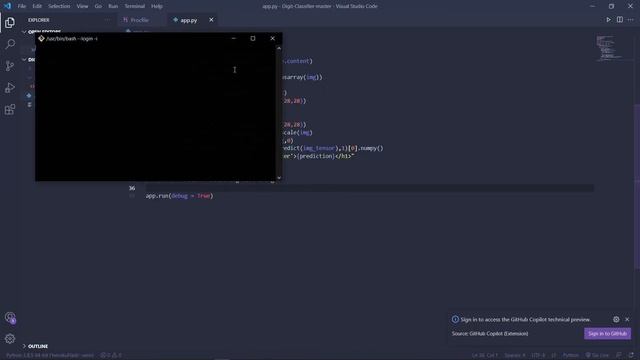Open the Search view in activity bar
Viewport: 640px width, 360px height.
click(10, 44)
